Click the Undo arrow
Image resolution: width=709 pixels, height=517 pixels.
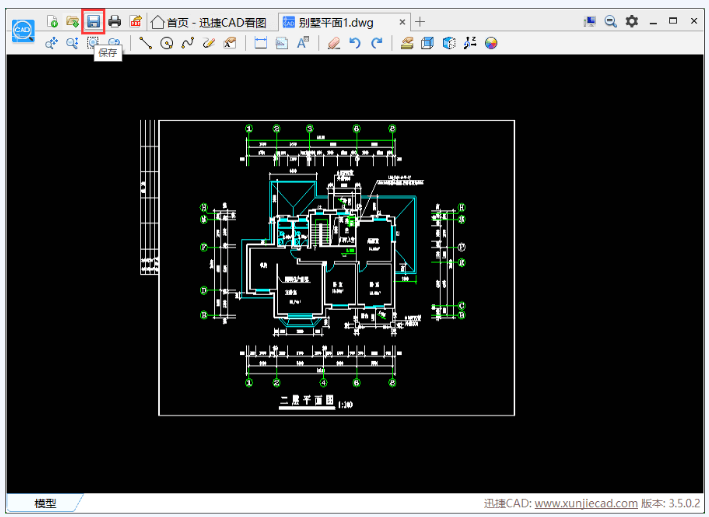tap(355, 43)
